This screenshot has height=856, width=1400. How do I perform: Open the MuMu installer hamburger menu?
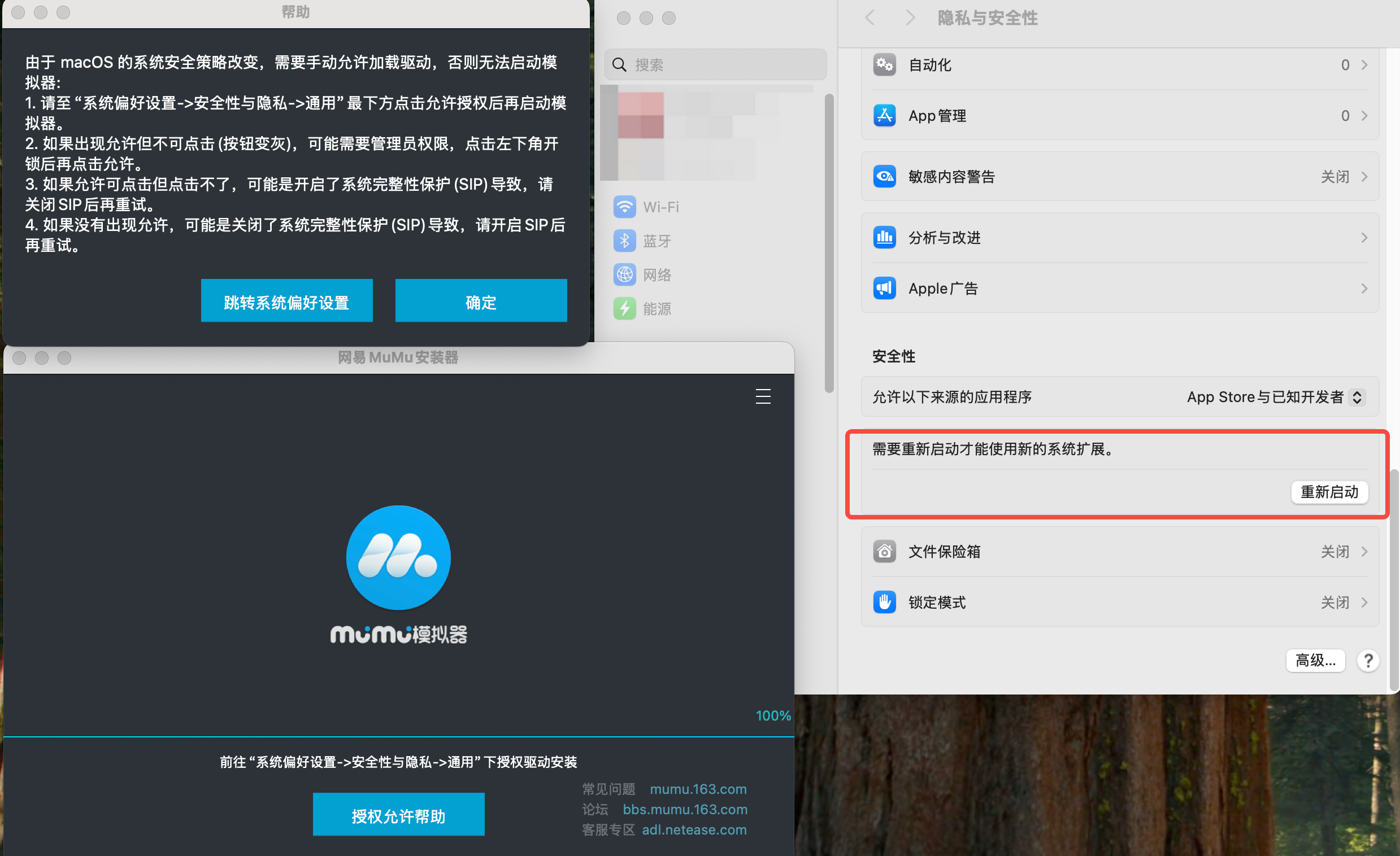coord(763,396)
